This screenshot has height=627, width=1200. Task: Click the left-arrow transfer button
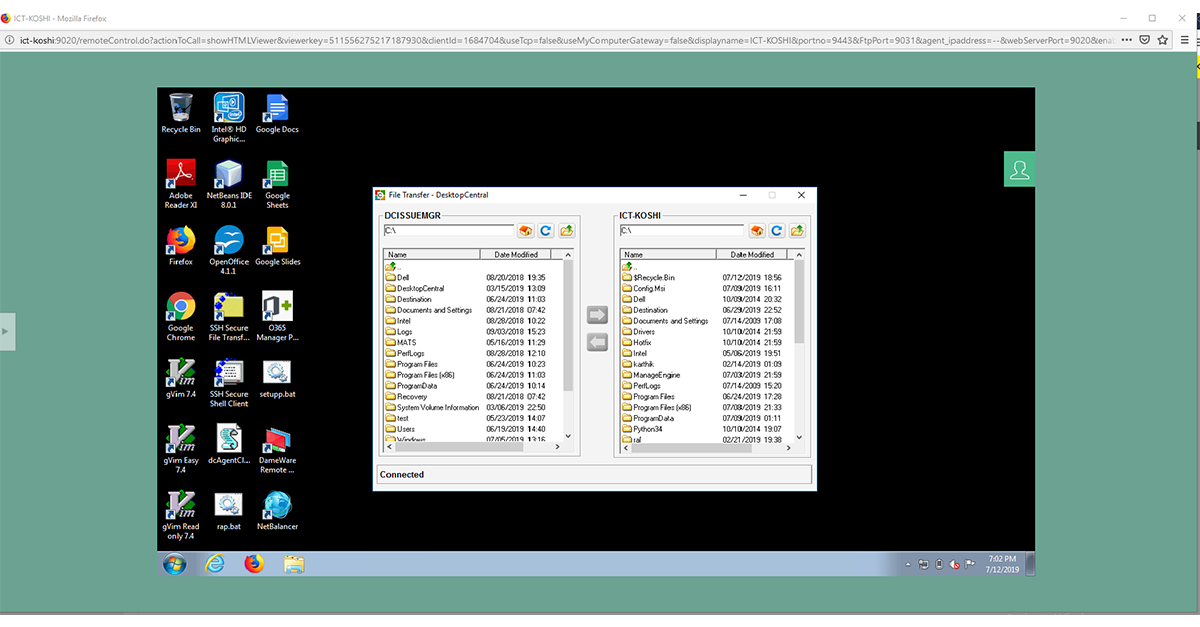pyautogui.click(x=597, y=343)
